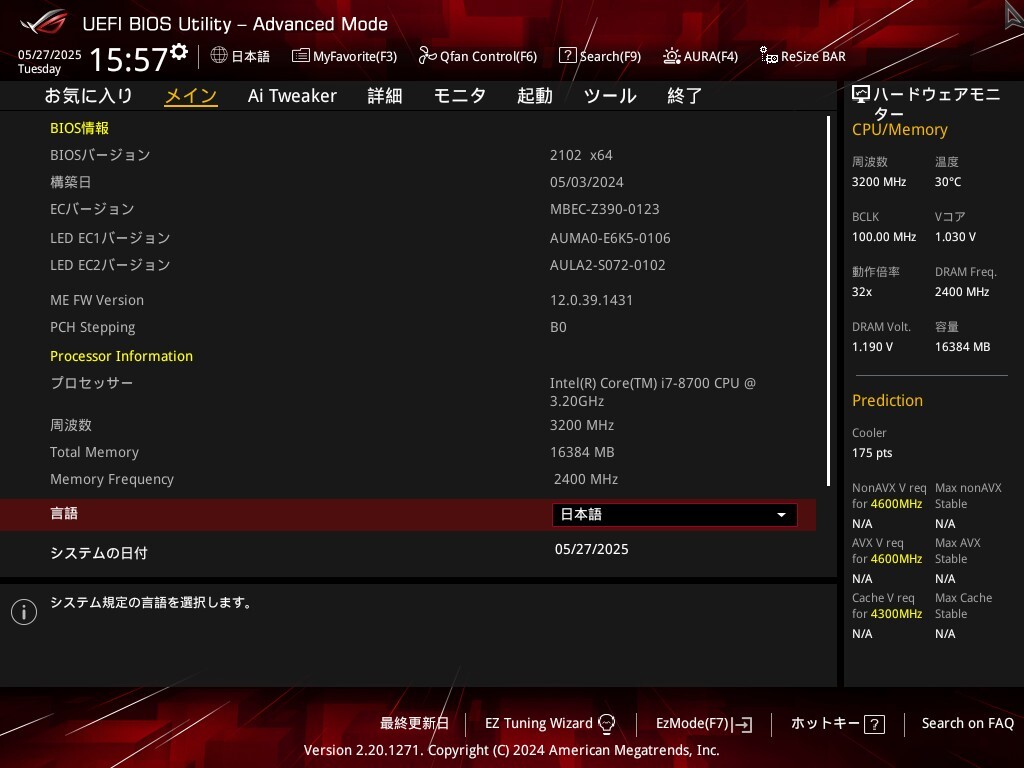1024x768 pixels.
Task: Open clock settings gear icon
Action: pos(179,51)
